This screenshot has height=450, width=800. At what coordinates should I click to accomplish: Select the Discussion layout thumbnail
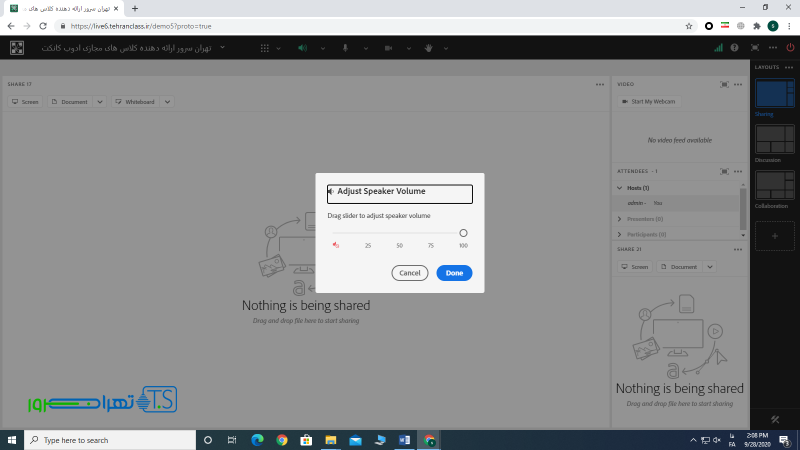pos(775,139)
